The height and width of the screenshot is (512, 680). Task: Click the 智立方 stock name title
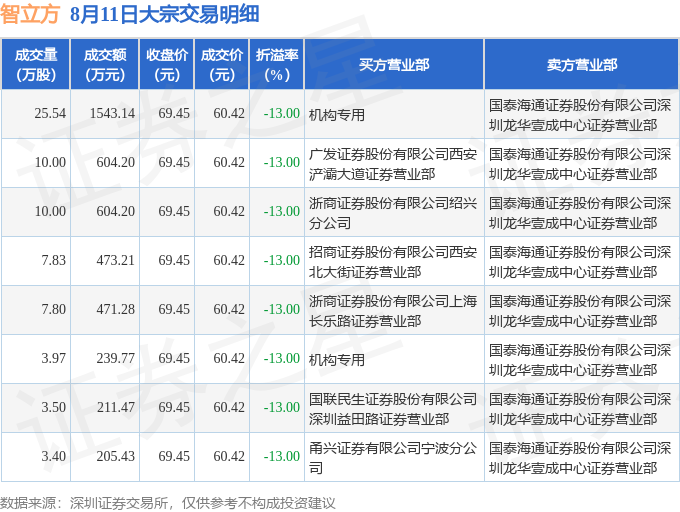coord(29,14)
